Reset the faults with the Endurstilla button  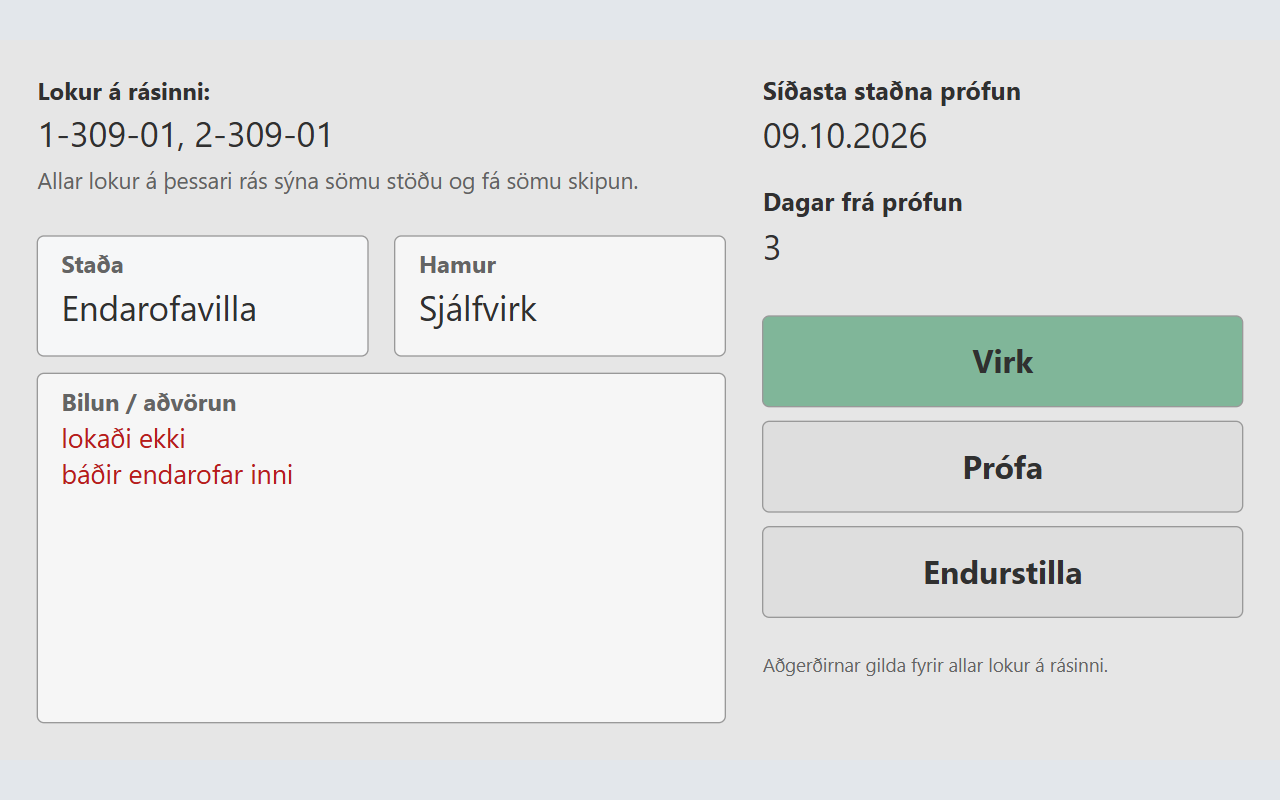tap(1002, 572)
